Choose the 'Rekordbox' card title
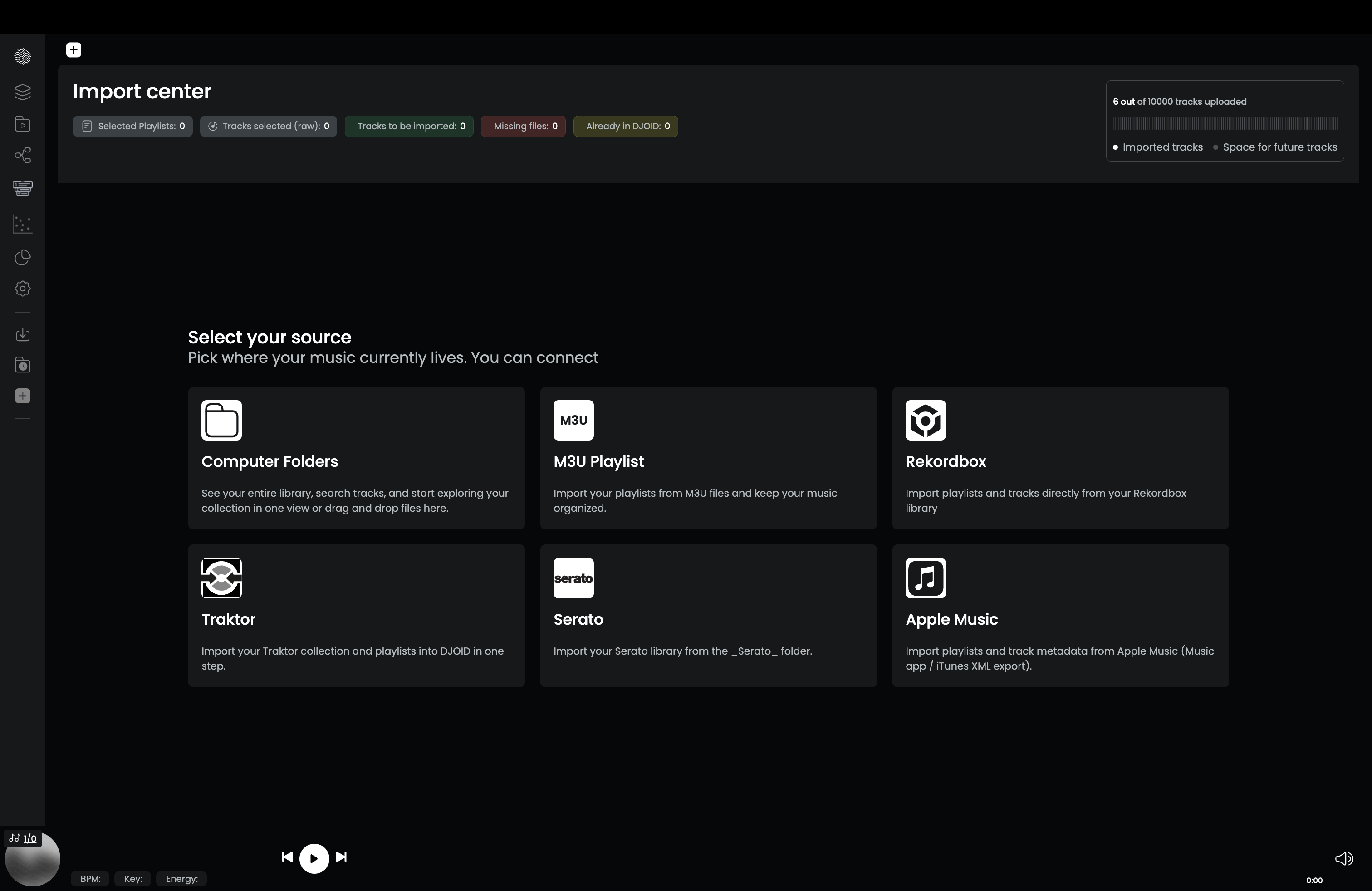The width and height of the screenshot is (1372, 891). pyautogui.click(x=946, y=461)
